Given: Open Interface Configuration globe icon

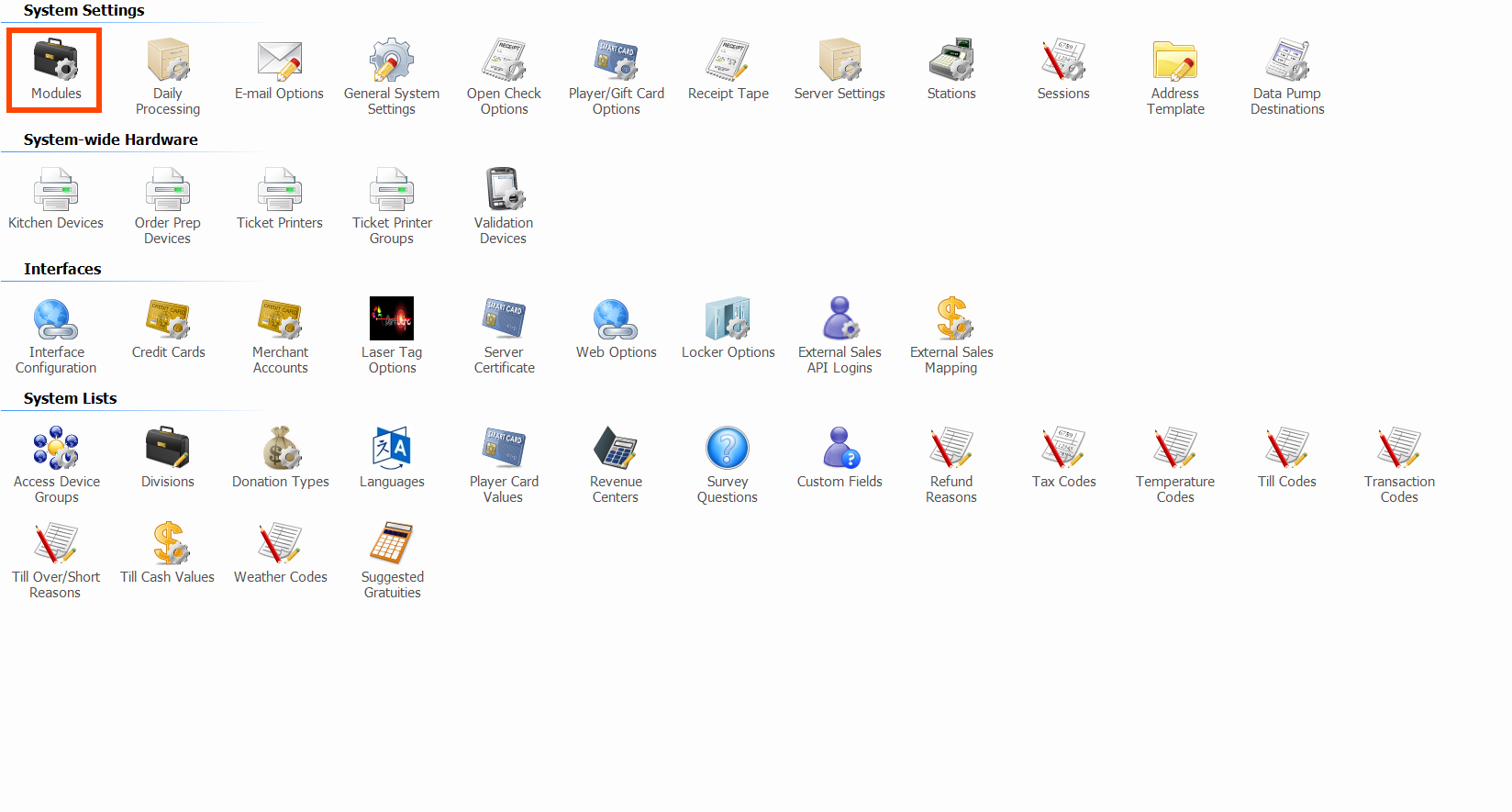Looking at the screenshot, I should (x=56, y=319).
